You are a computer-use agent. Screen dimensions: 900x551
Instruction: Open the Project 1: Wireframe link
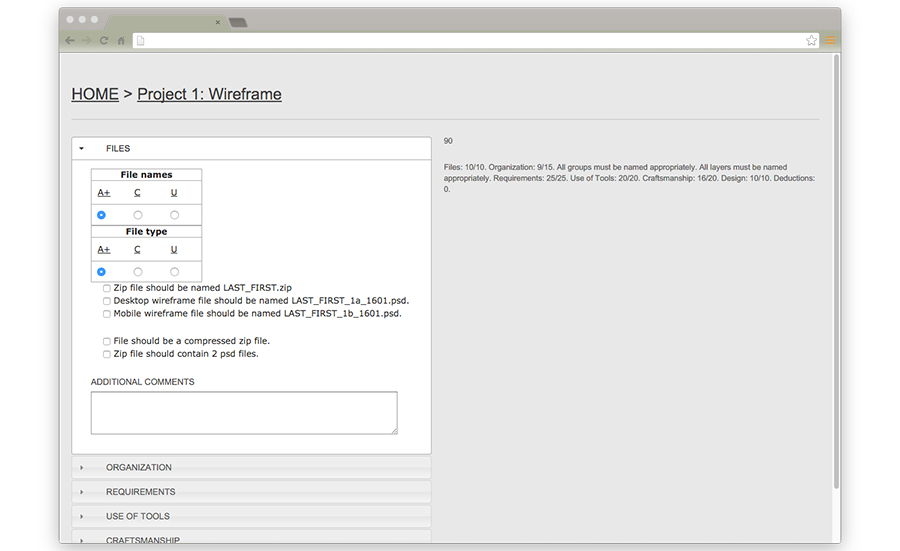(209, 94)
